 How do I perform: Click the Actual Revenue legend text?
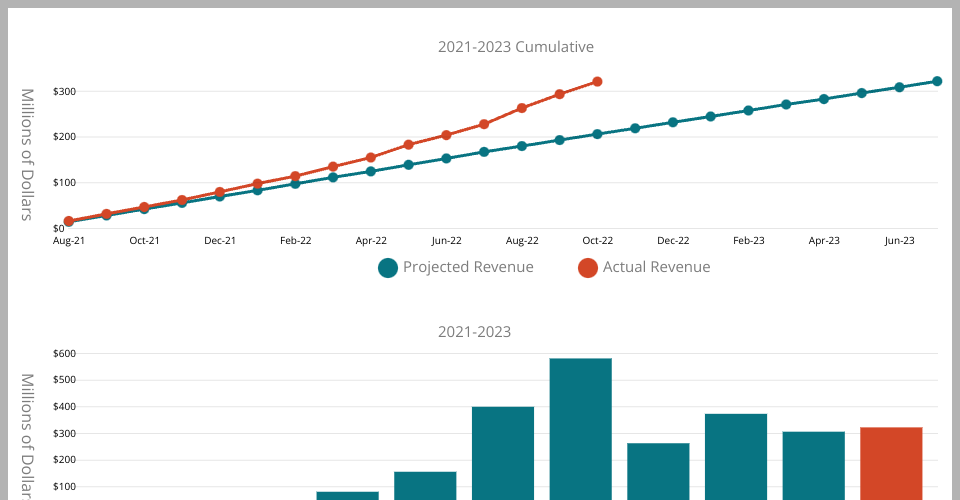(656, 267)
